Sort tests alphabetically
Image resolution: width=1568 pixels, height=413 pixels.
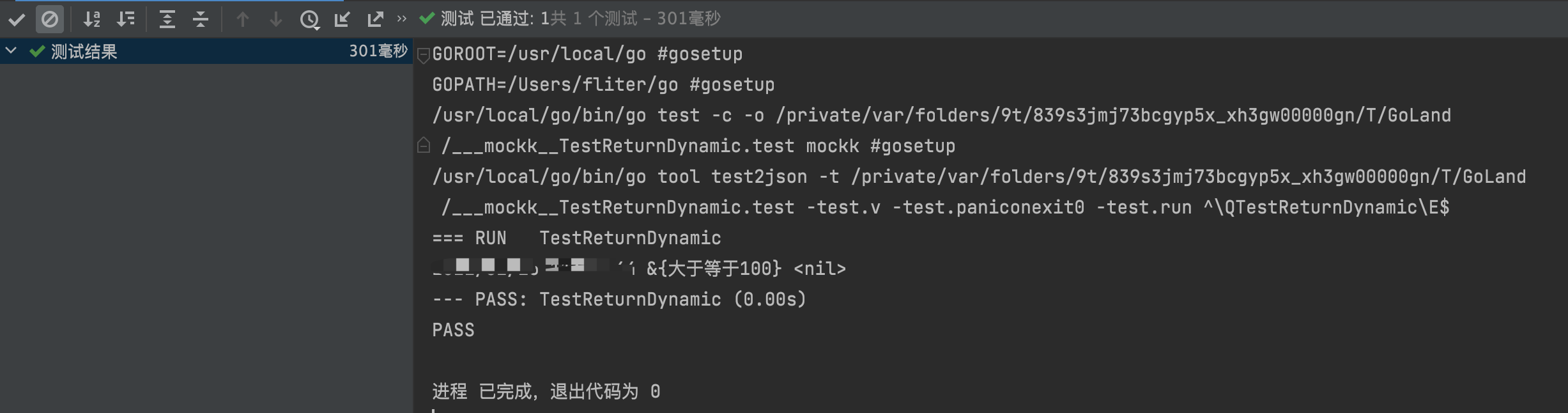[92, 19]
